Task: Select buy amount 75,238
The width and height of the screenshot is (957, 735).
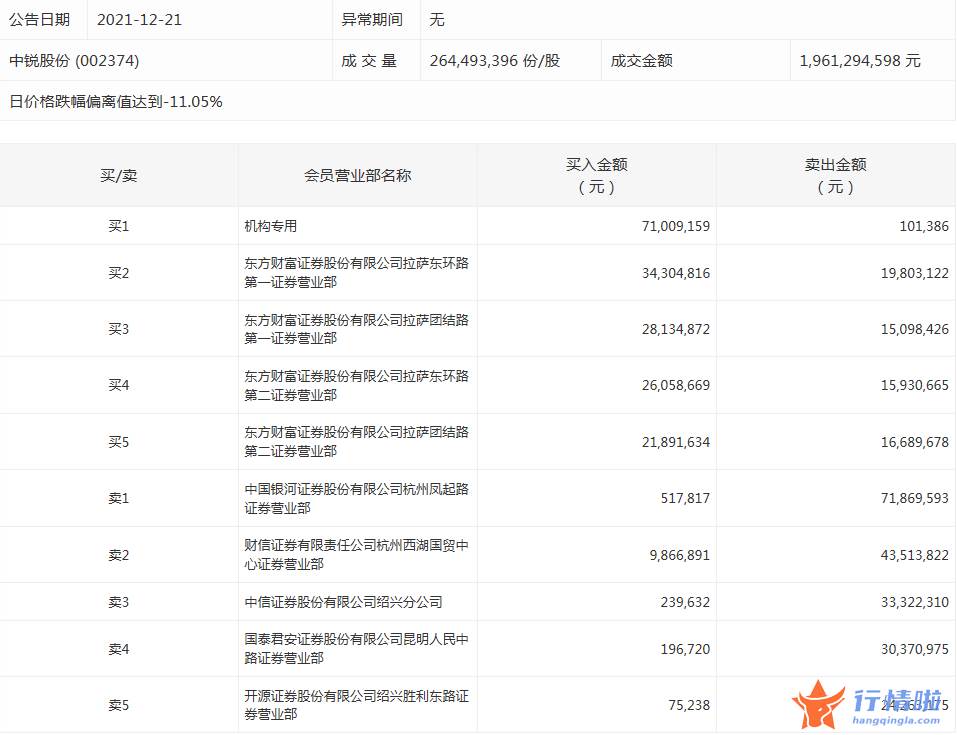Action: point(689,705)
